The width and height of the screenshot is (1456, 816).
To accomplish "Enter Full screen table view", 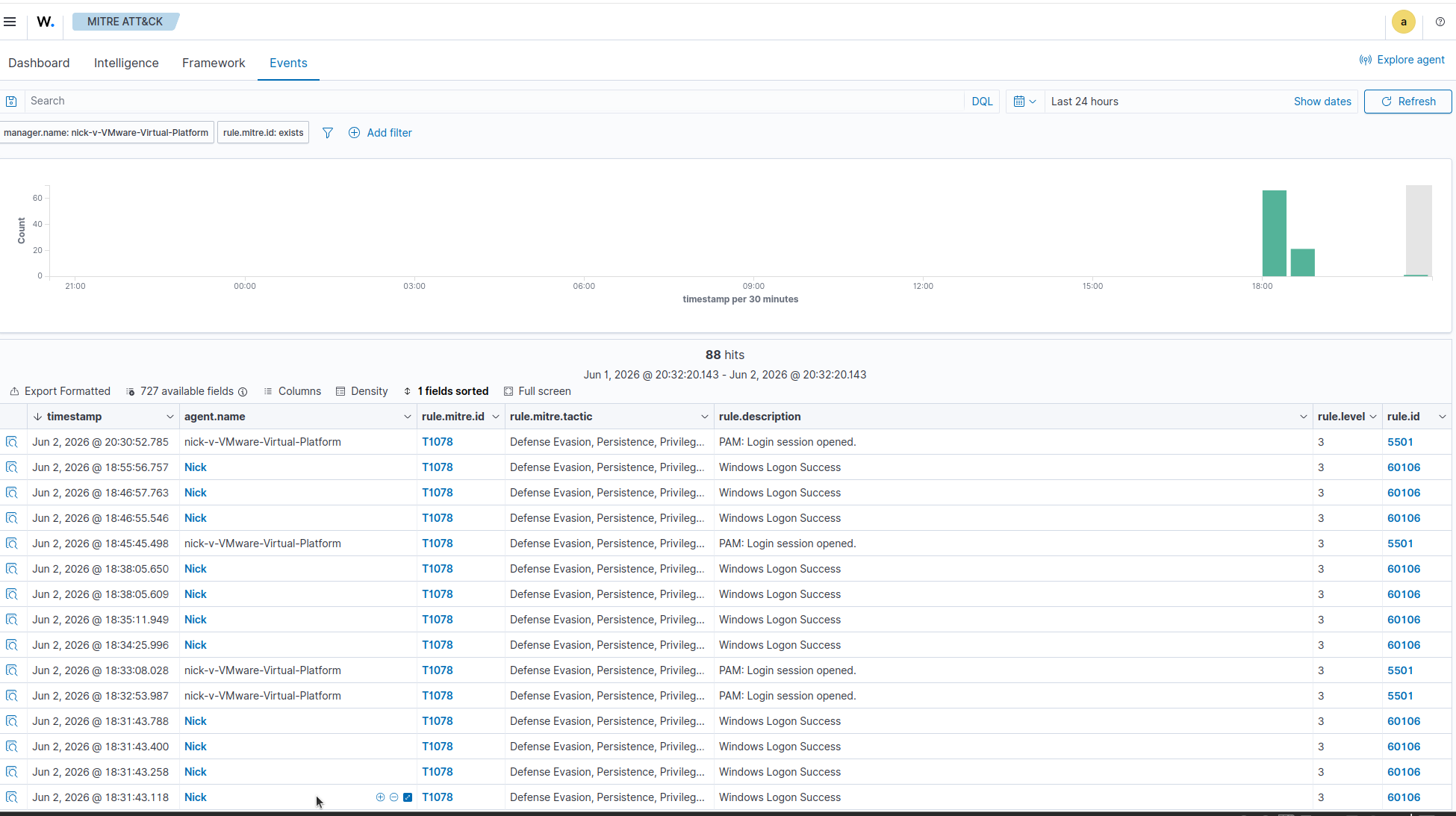I will 537,391.
